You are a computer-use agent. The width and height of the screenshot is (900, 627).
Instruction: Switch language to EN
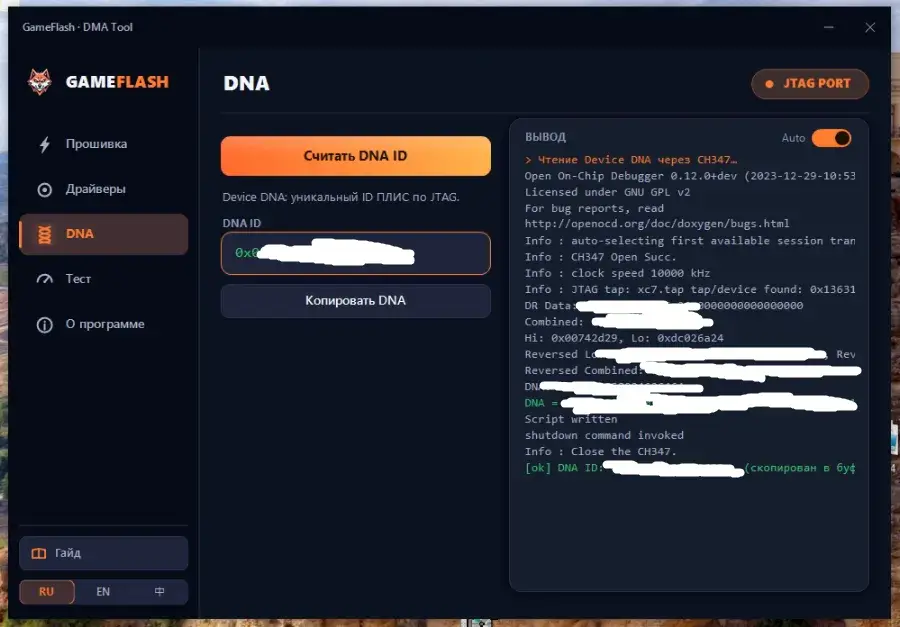click(103, 592)
